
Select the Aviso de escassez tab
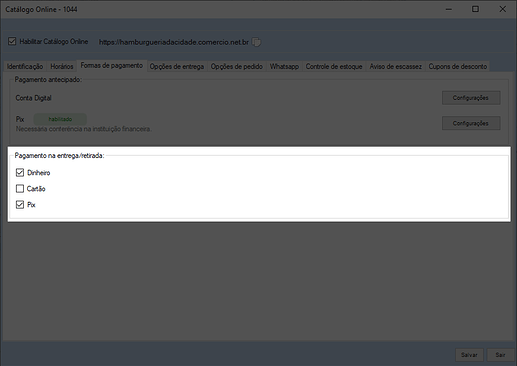pos(395,66)
